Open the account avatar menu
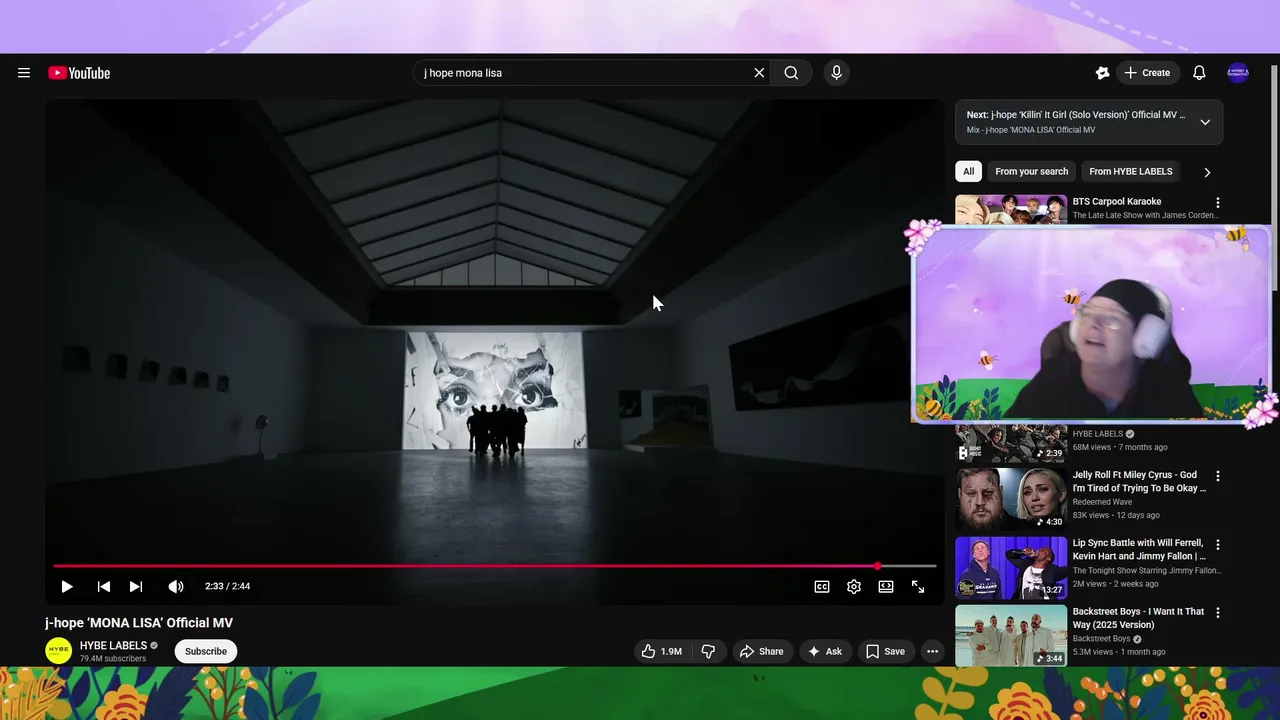1280x720 pixels. coord(1238,73)
